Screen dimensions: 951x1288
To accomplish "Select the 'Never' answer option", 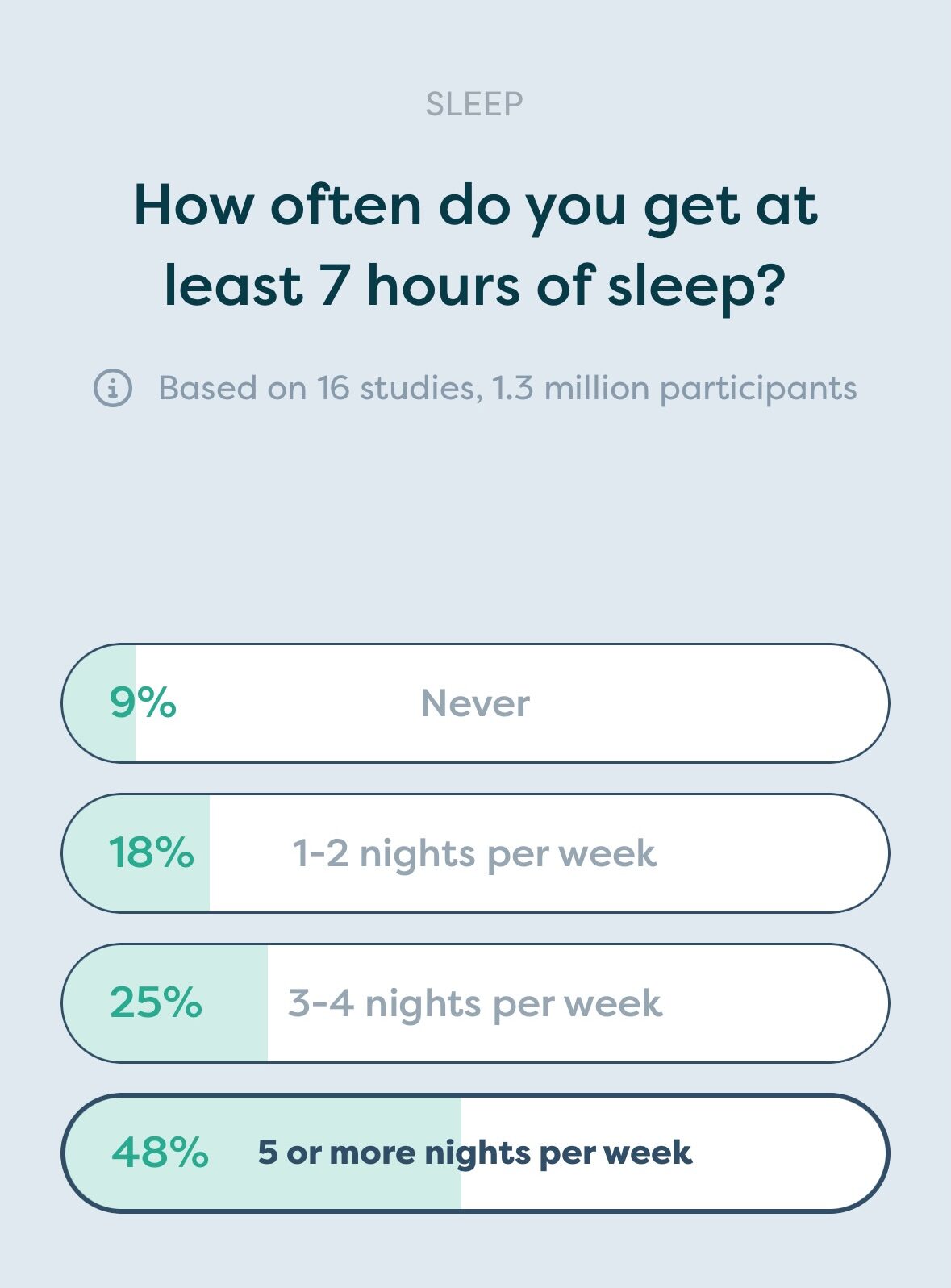I will [475, 703].
